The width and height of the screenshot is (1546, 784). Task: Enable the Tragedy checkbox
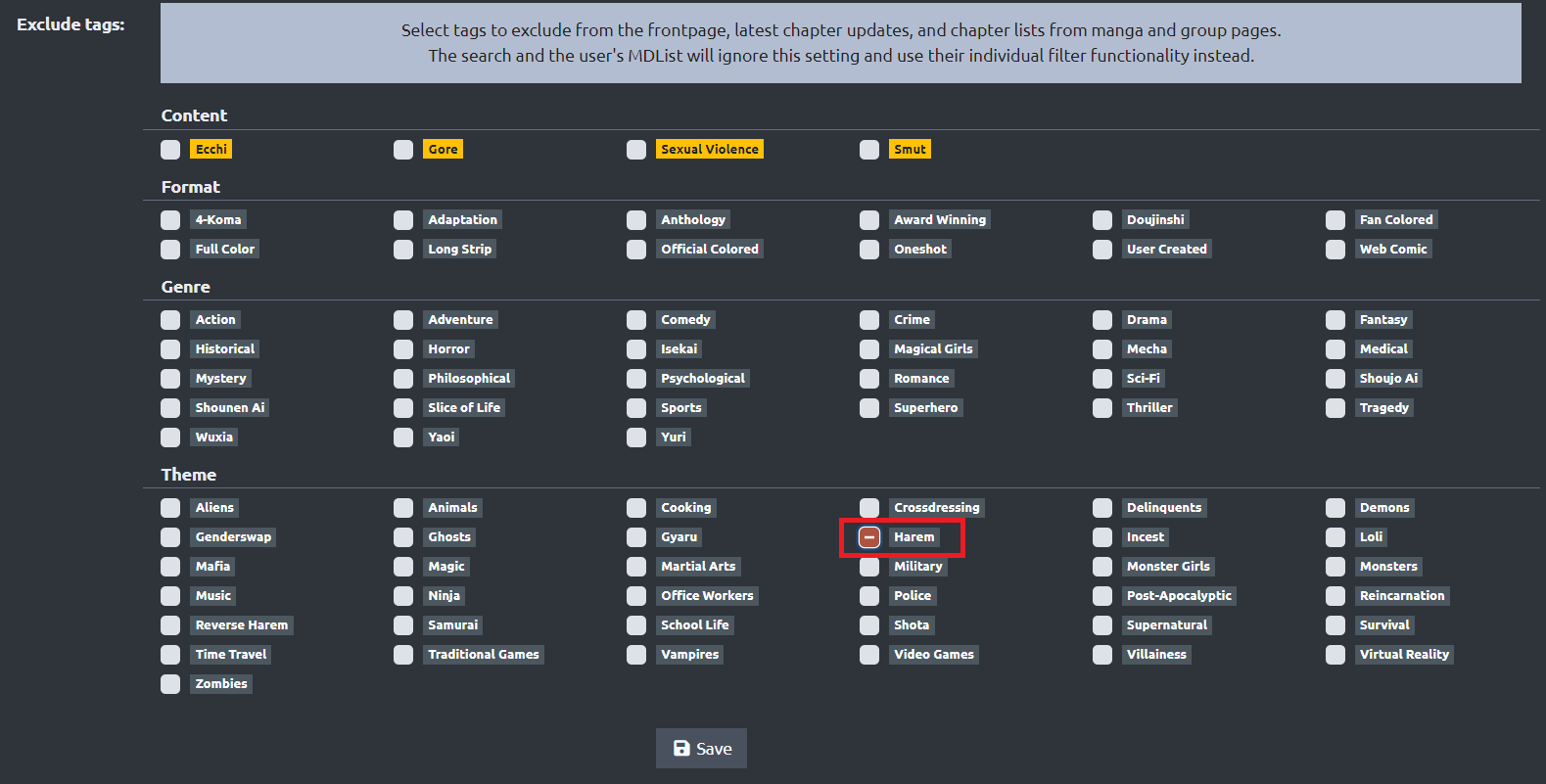[x=1335, y=408]
